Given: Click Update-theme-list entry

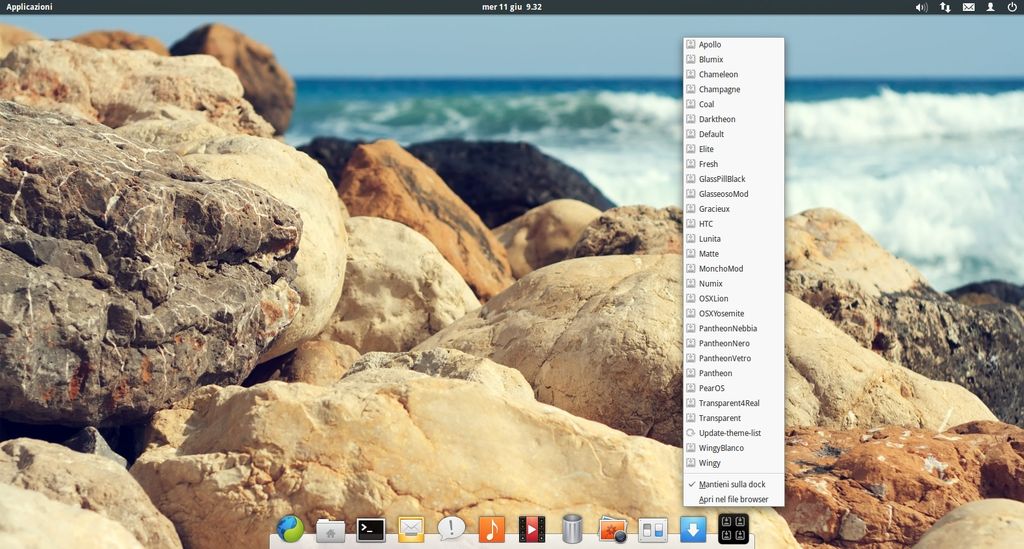Looking at the screenshot, I should [x=730, y=433].
